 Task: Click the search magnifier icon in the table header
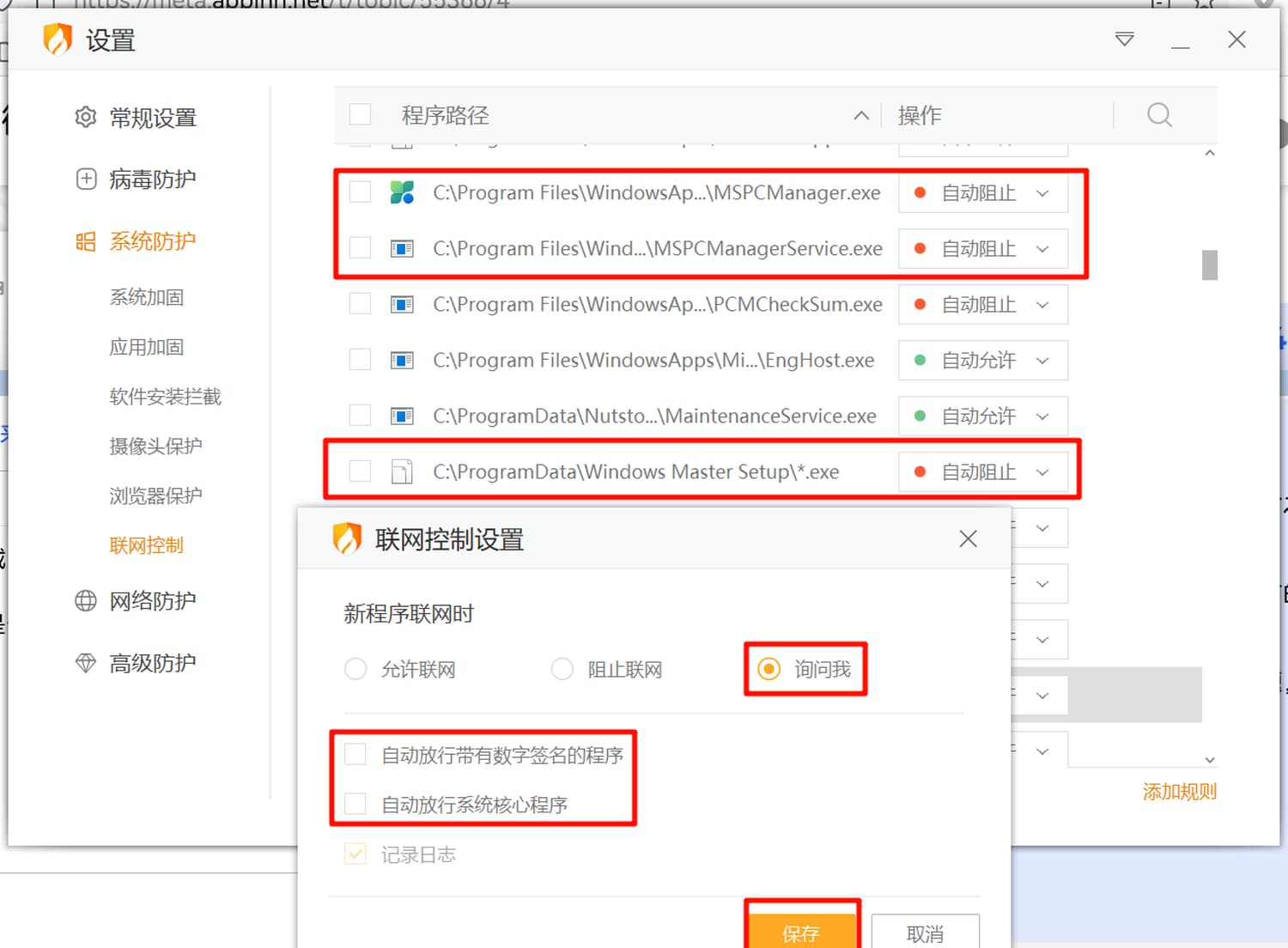coord(1159,115)
